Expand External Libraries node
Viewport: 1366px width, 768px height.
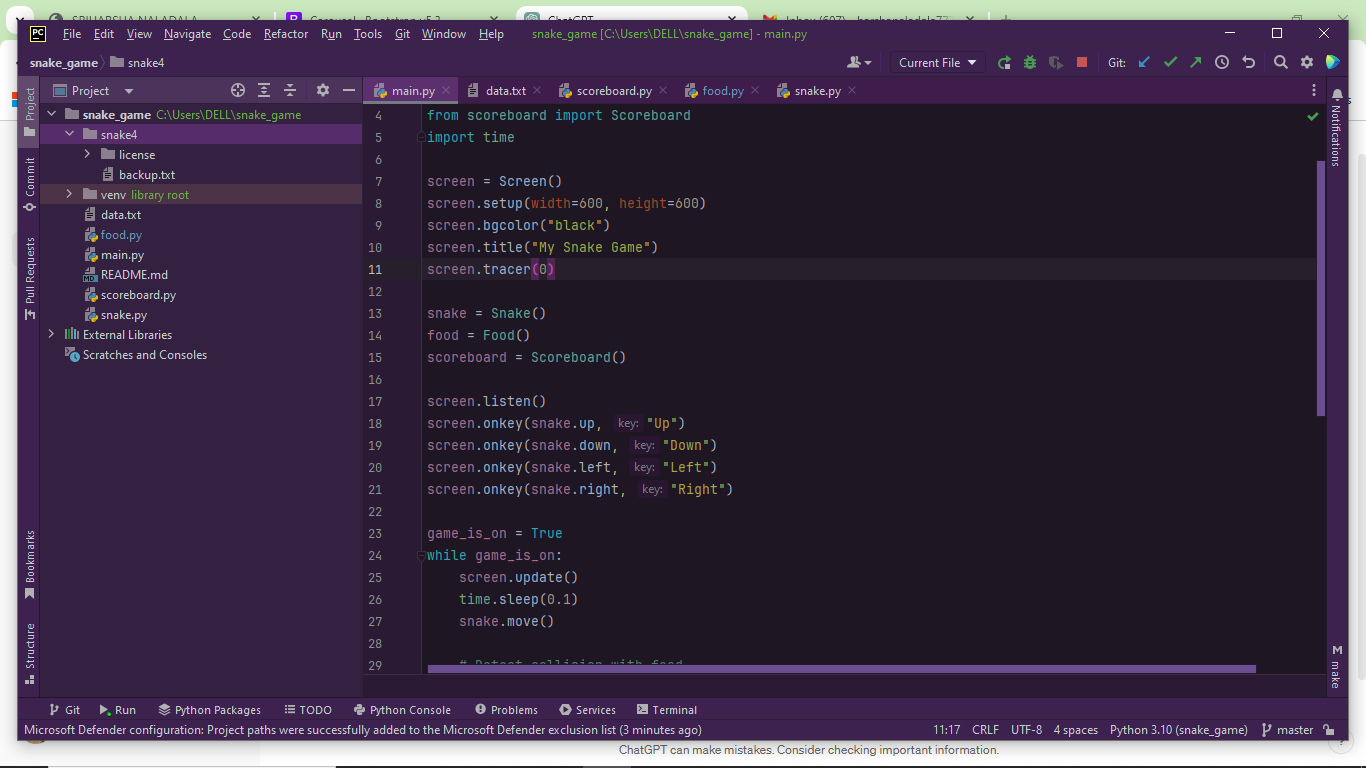point(52,334)
